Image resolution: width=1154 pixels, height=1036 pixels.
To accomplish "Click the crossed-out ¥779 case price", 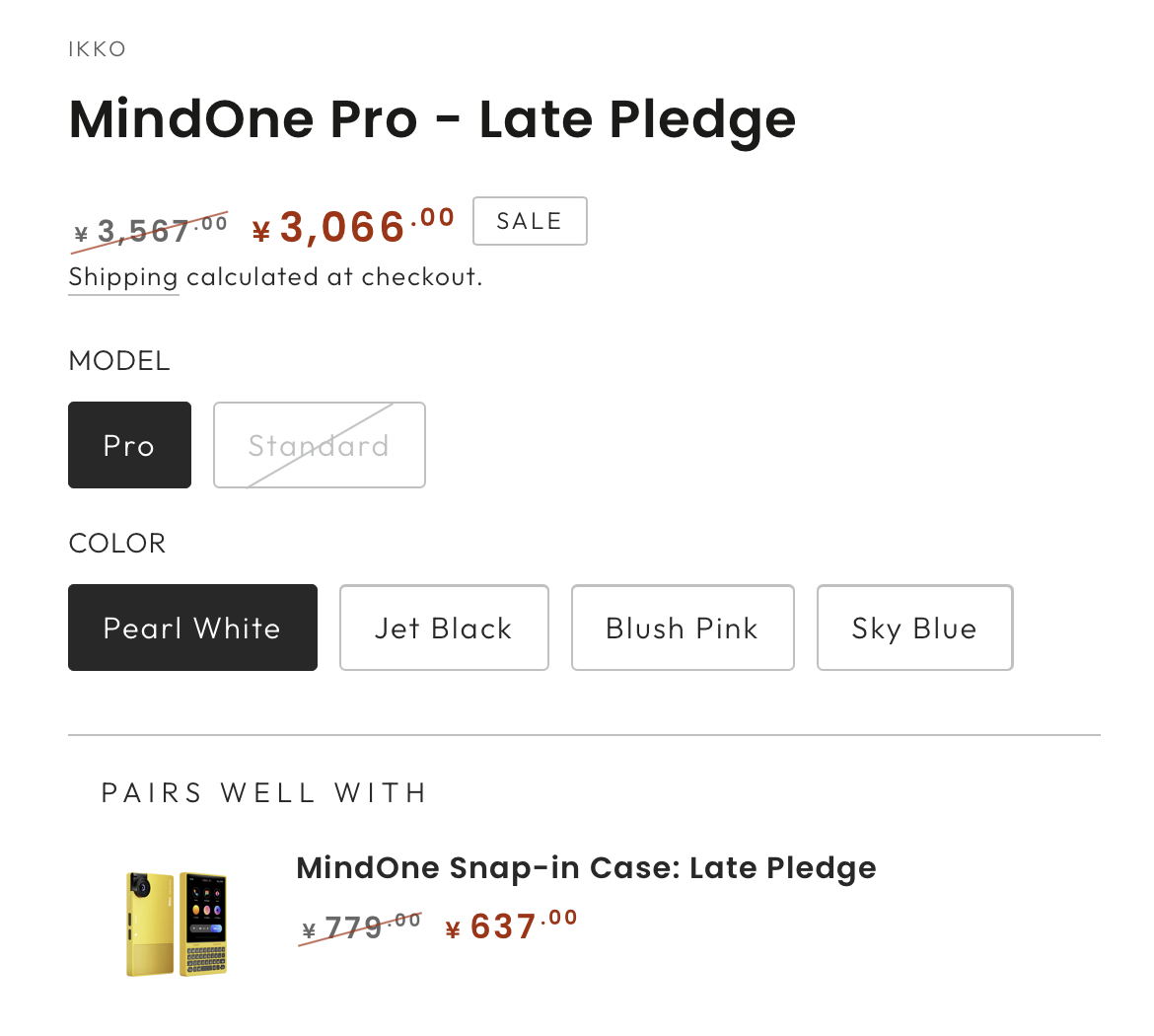I will [x=362, y=927].
